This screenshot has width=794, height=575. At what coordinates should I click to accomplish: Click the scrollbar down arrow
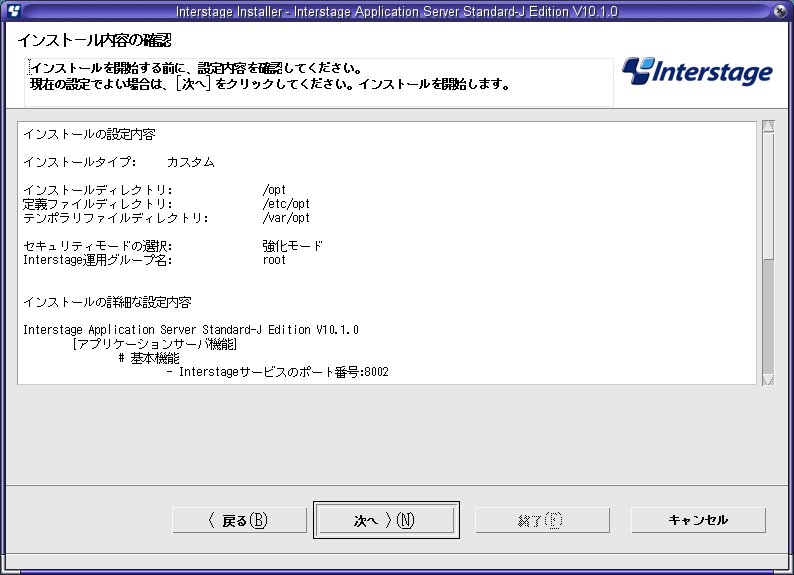click(768, 379)
